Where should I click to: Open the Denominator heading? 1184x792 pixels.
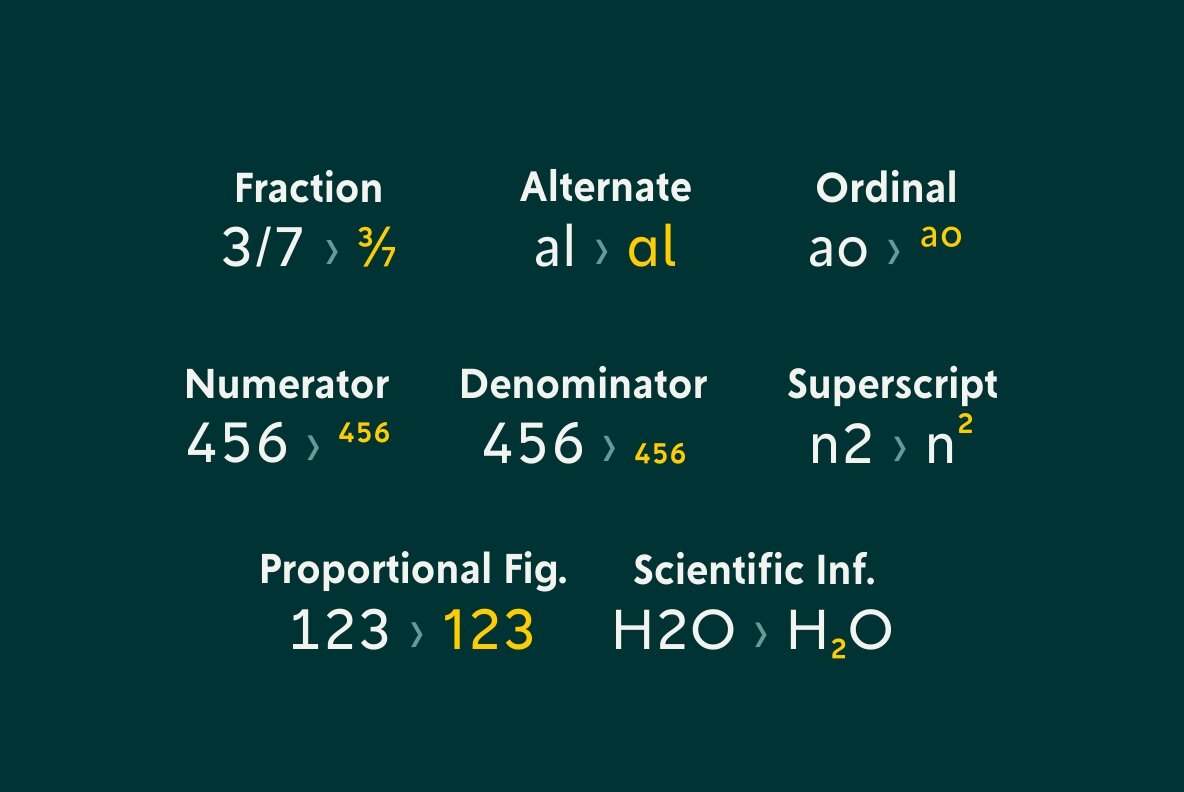tap(583, 384)
